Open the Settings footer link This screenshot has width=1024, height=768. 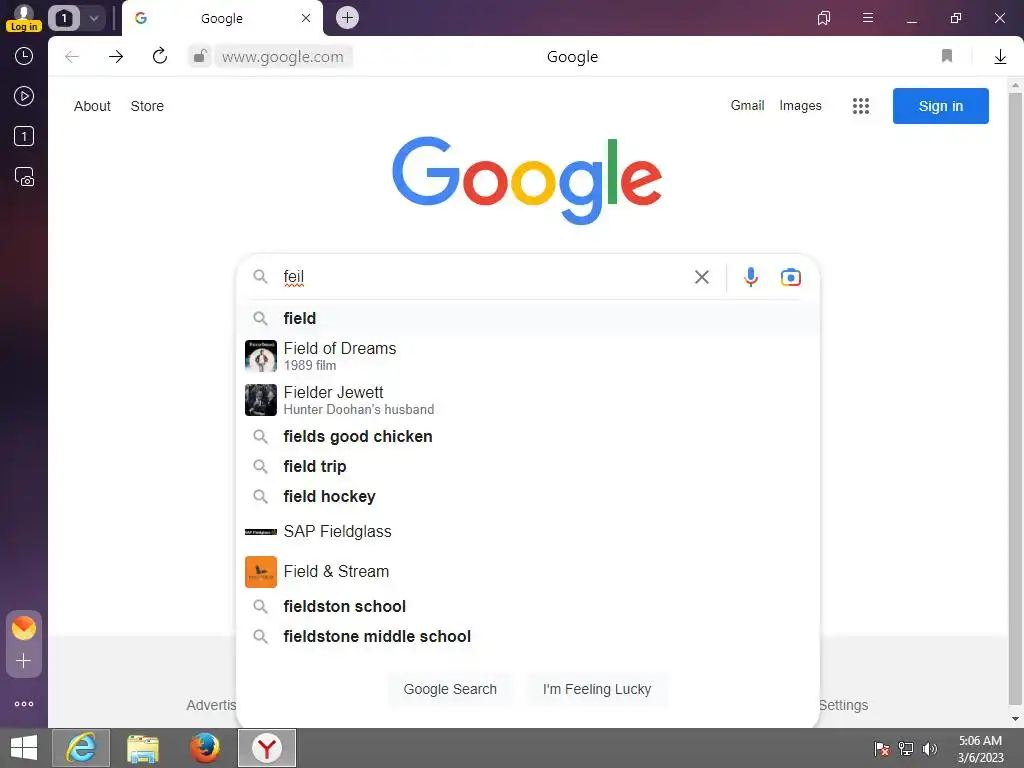pyautogui.click(x=843, y=705)
